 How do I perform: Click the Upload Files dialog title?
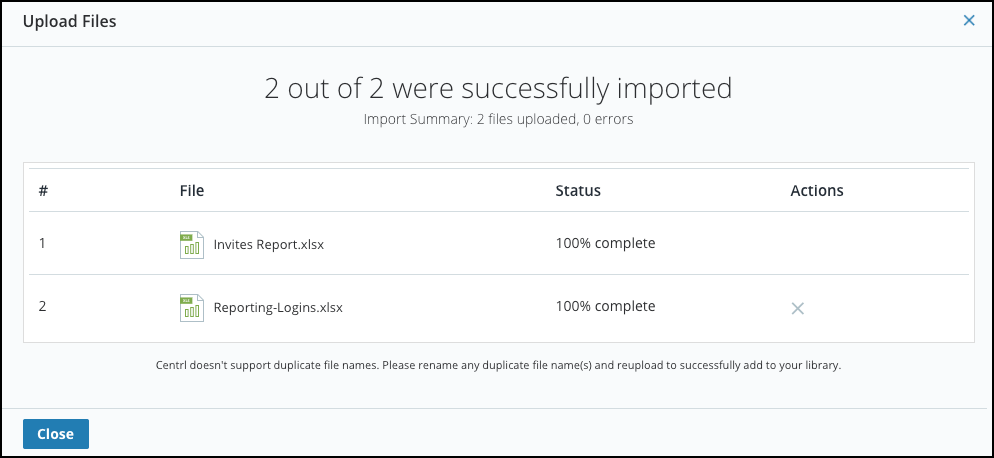coord(70,21)
